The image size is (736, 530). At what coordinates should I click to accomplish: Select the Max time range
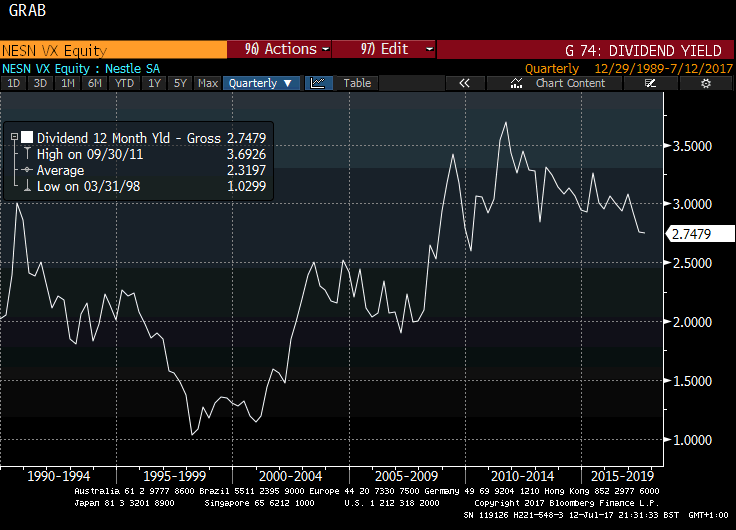207,84
